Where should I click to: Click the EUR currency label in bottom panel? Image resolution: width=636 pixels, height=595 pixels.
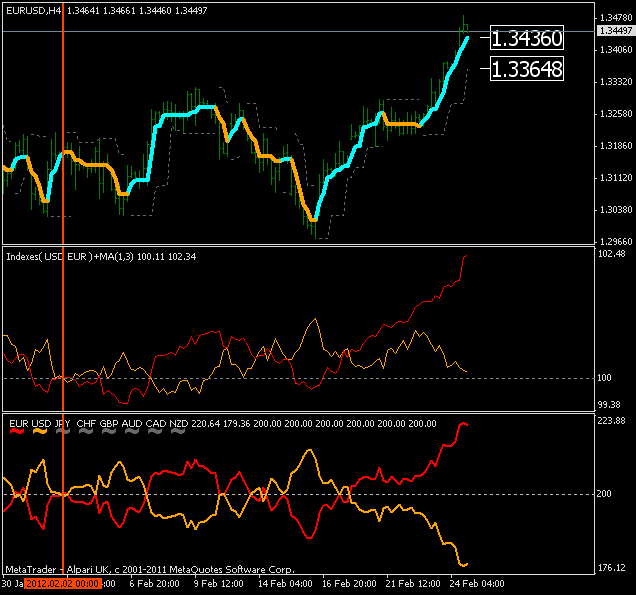tap(19, 424)
